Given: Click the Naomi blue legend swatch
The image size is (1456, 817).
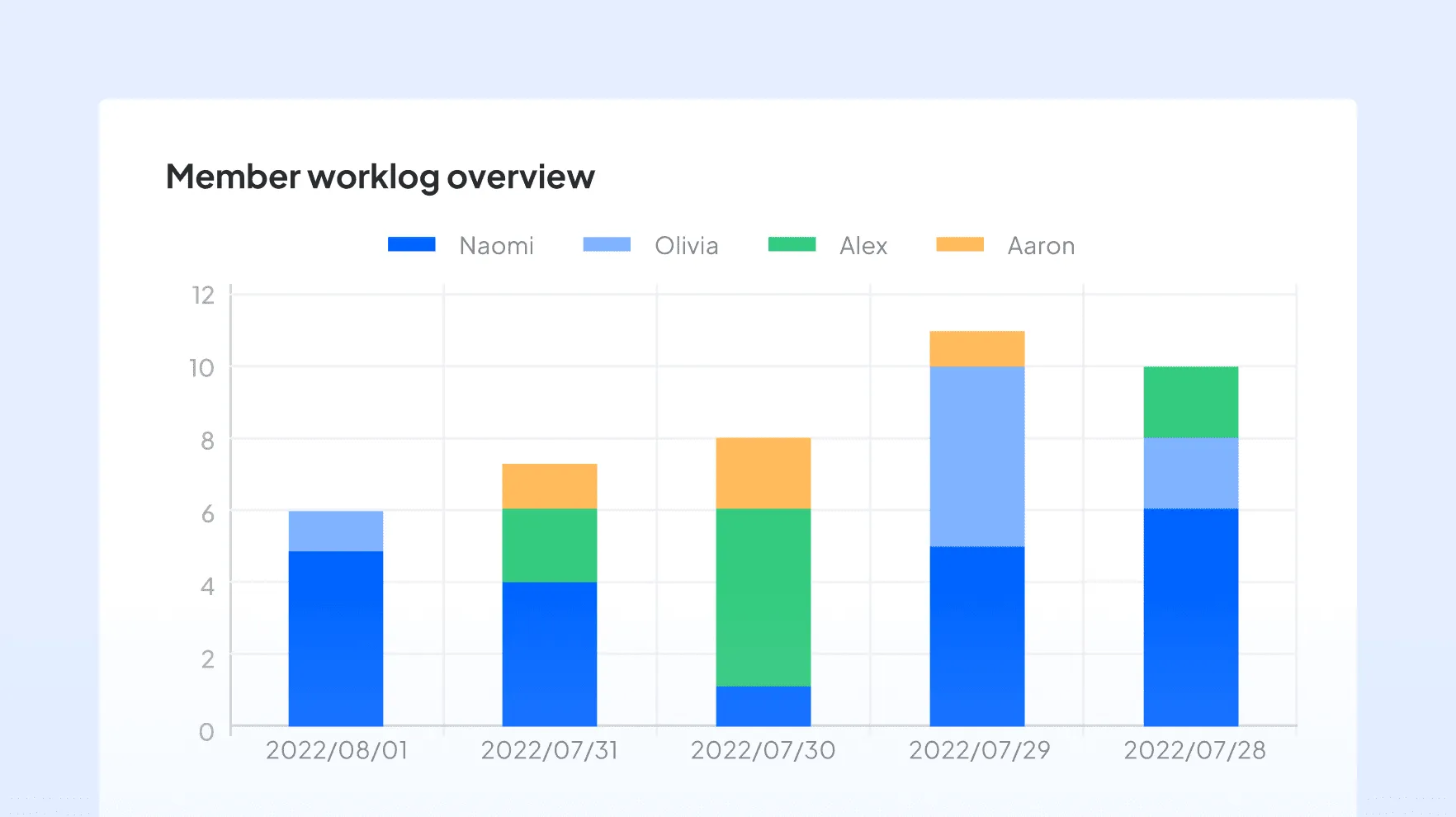Looking at the screenshot, I should pyautogui.click(x=411, y=244).
